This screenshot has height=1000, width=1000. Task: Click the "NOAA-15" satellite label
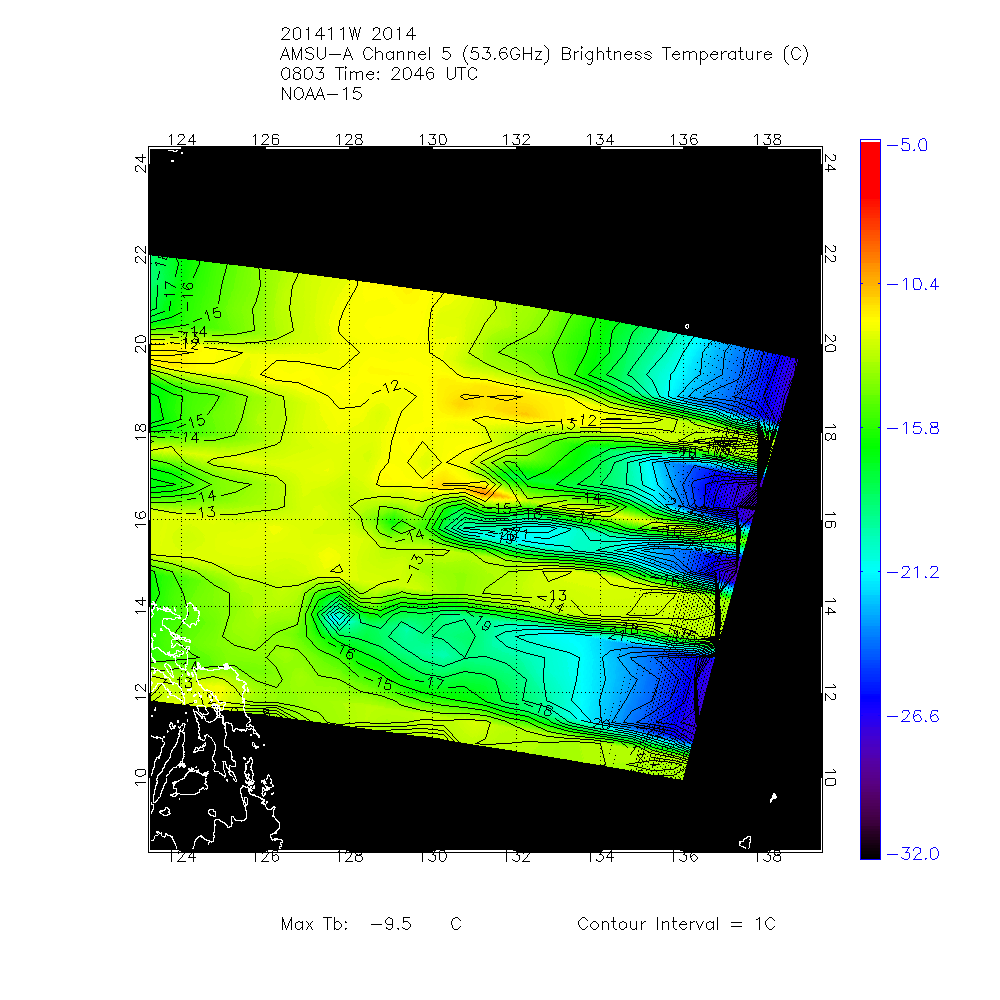(321, 94)
